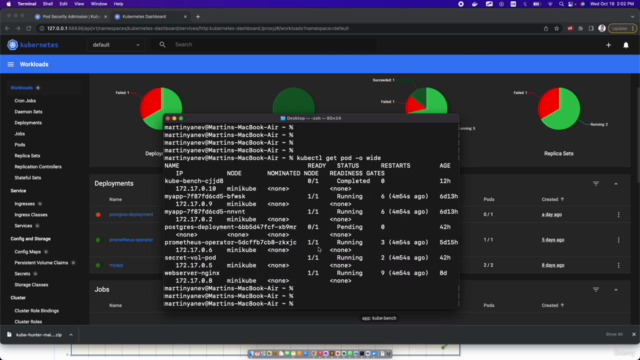Expand kube-hunter download options chevron

[71, 335]
